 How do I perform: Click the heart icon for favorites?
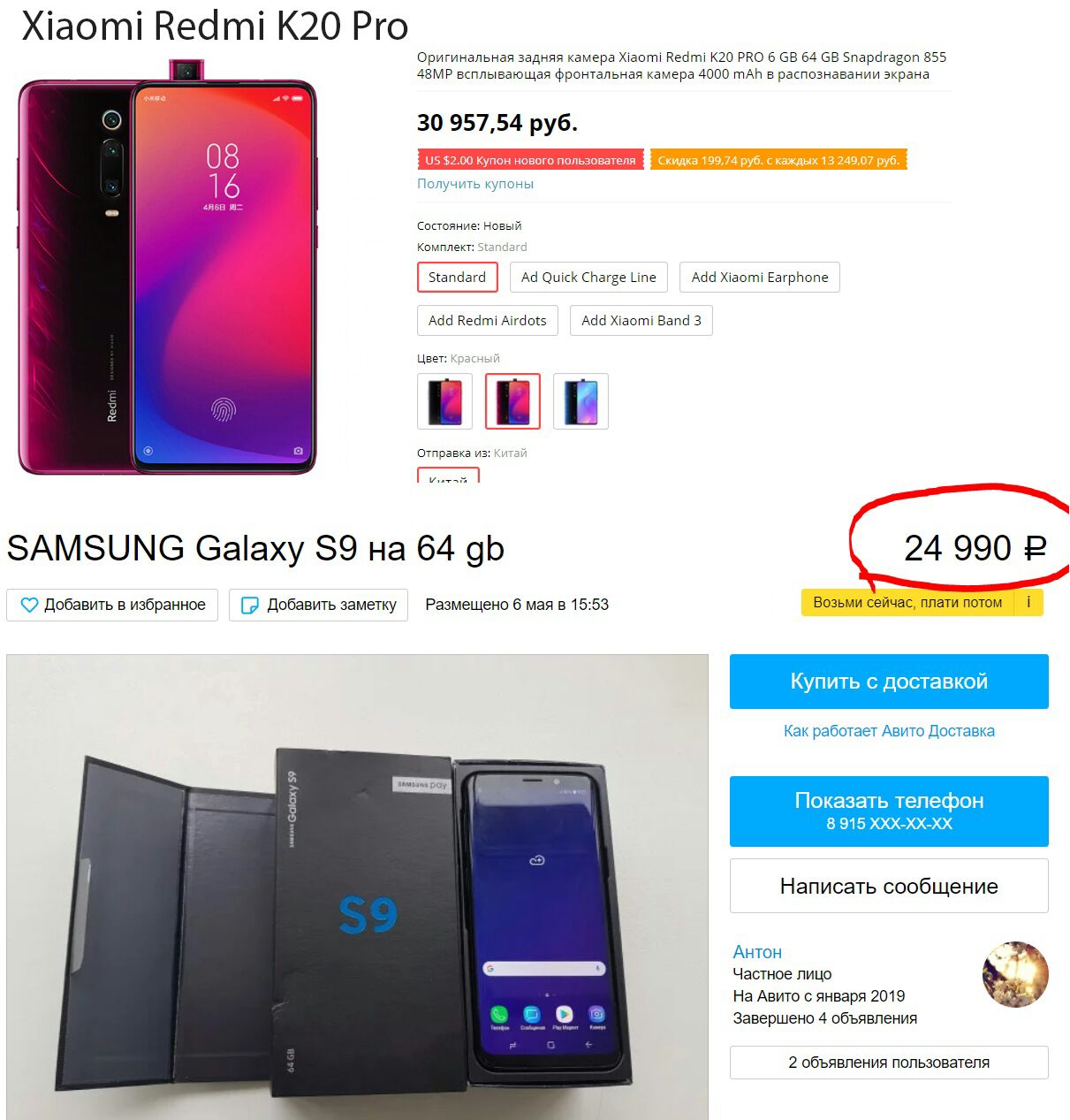pyautogui.click(x=29, y=606)
